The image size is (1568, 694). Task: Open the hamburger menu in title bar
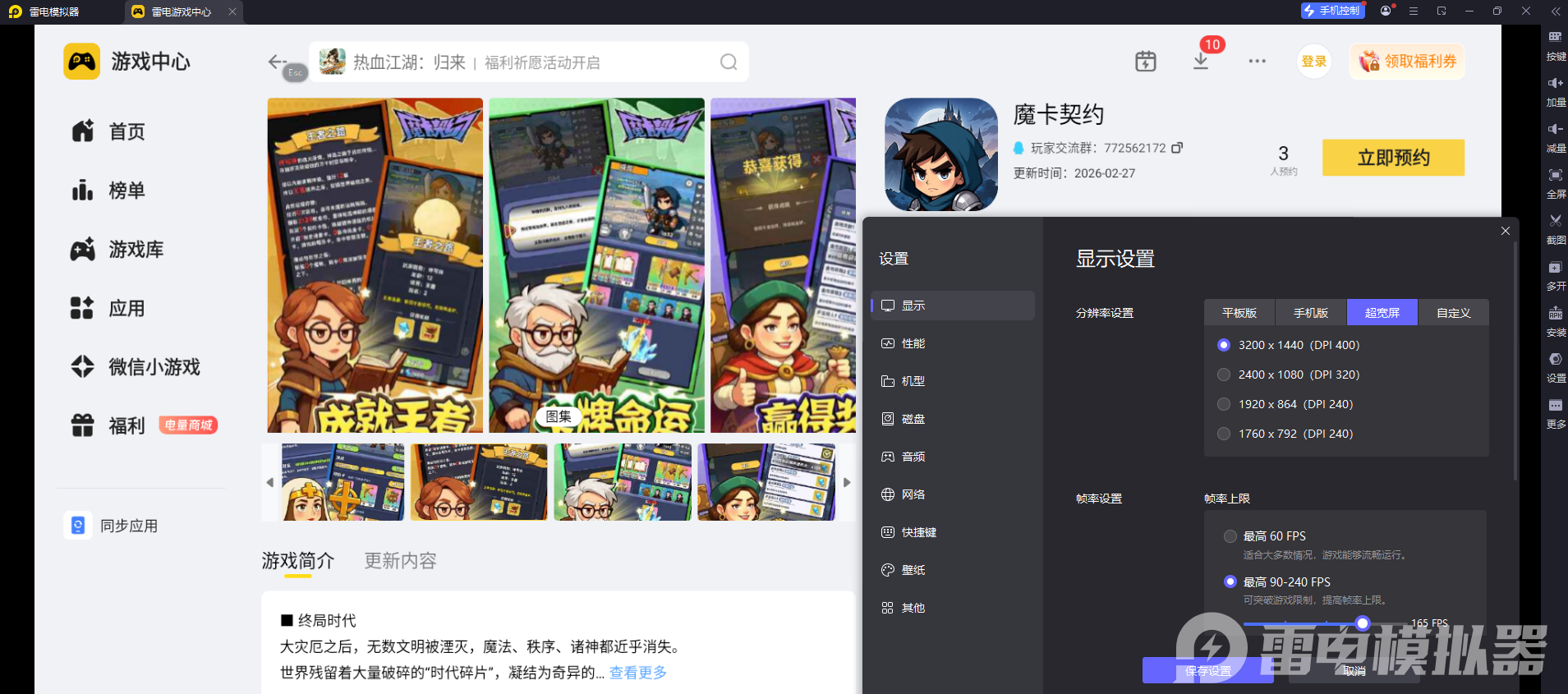tap(1414, 11)
